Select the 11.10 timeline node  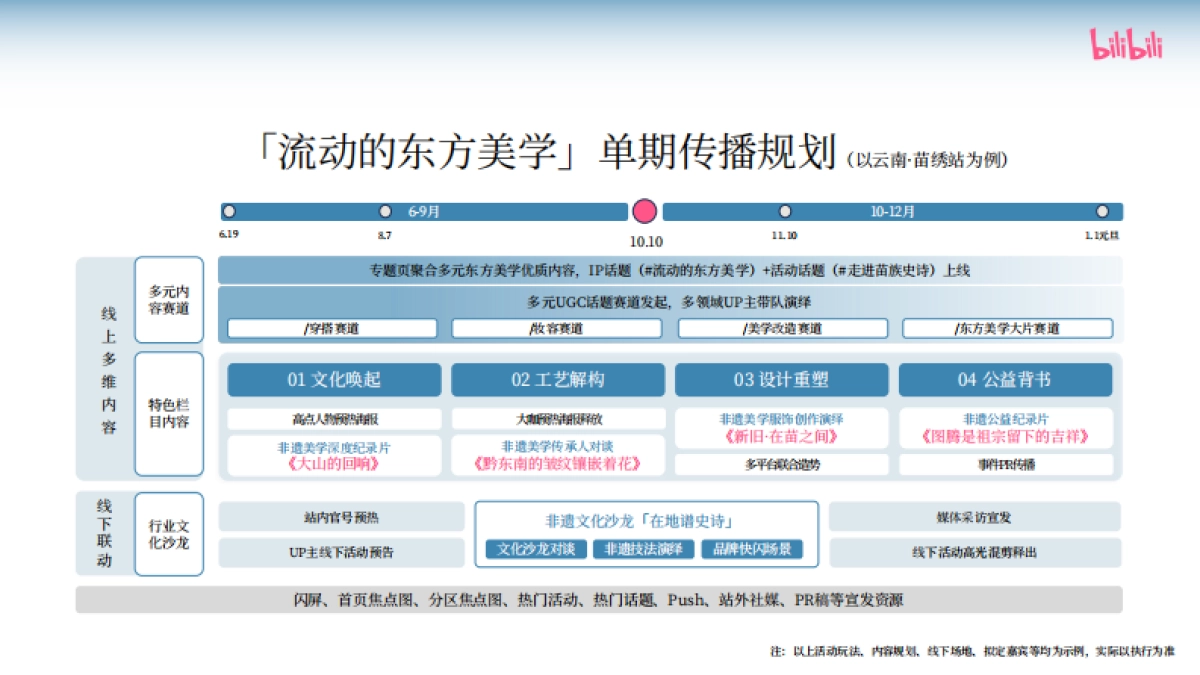click(785, 210)
